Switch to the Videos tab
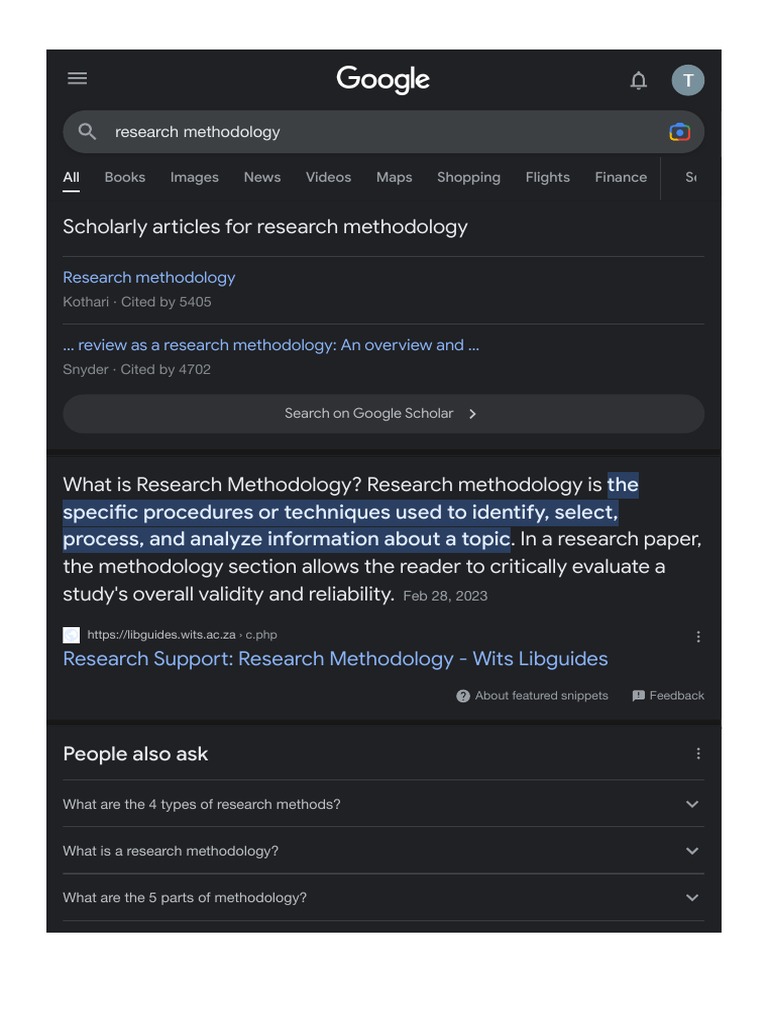The height and width of the screenshot is (1024, 768). 328,177
